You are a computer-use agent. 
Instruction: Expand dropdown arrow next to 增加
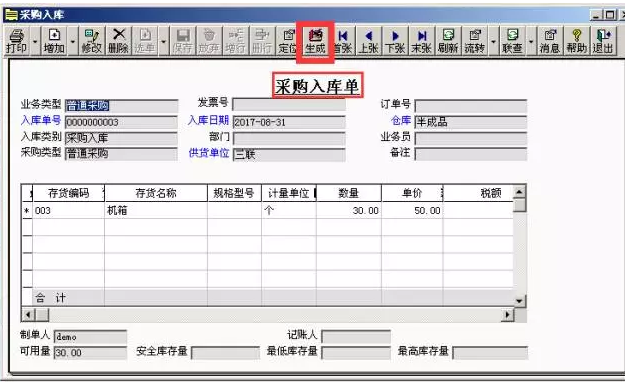click(x=73, y=41)
